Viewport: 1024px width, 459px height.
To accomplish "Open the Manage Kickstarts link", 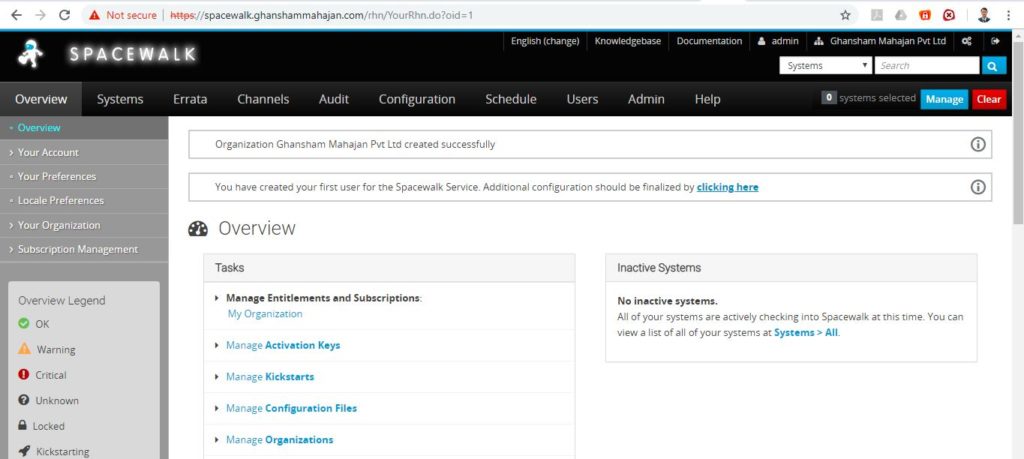I will [x=270, y=377].
